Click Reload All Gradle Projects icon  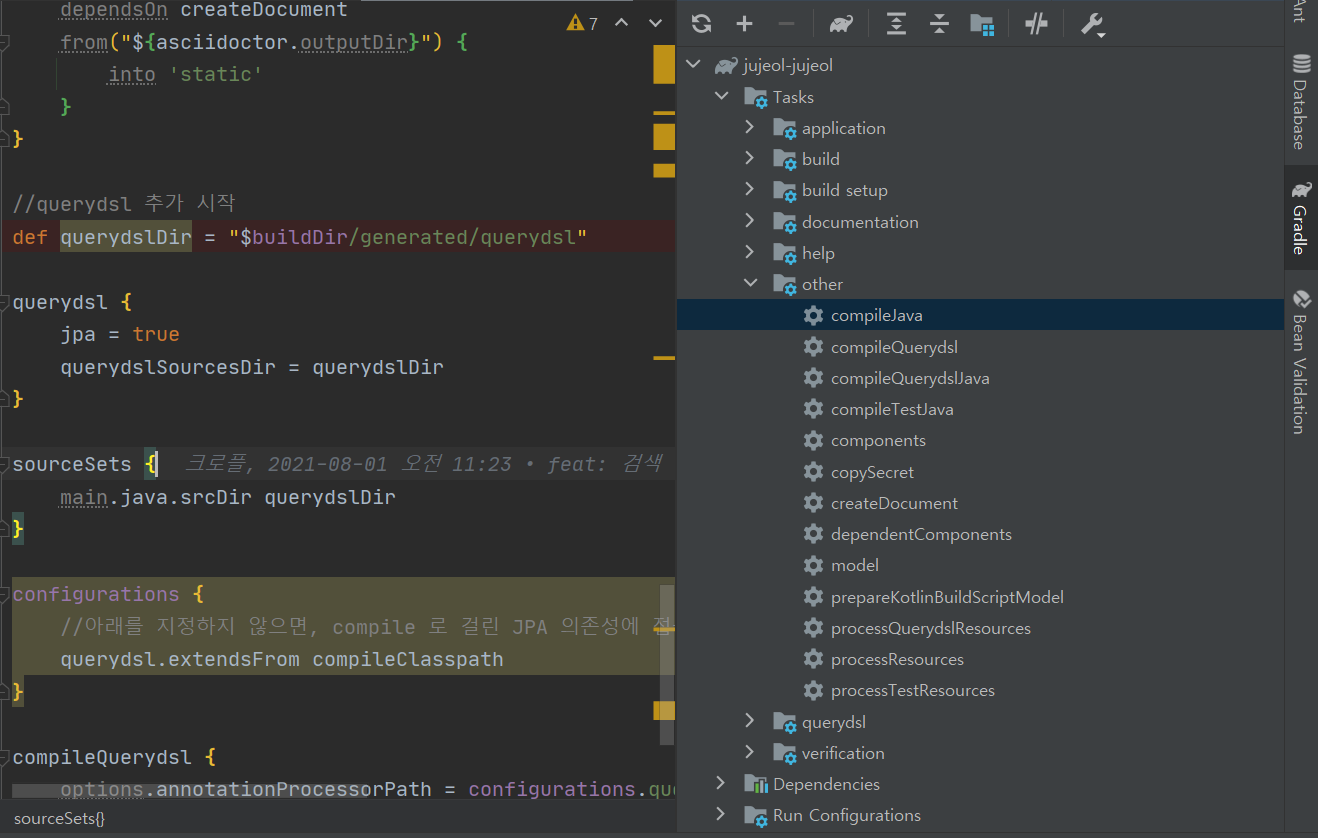(701, 24)
